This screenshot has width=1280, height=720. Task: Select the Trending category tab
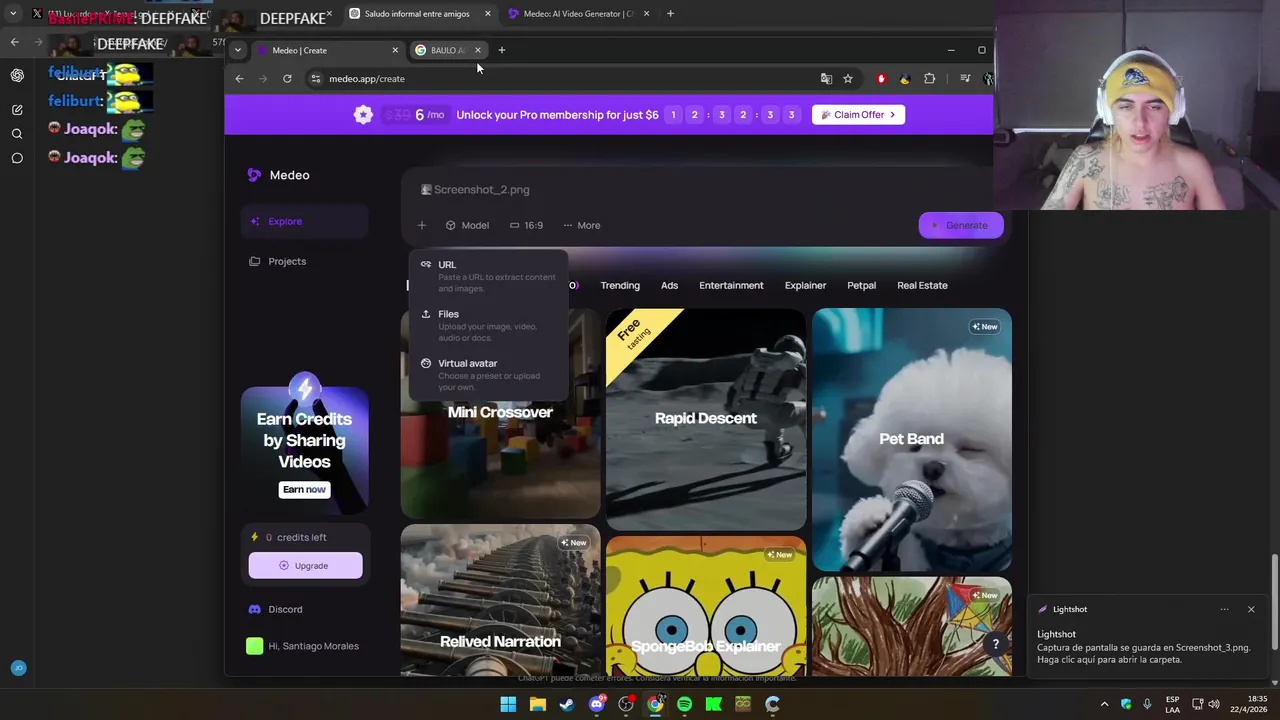(620, 285)
